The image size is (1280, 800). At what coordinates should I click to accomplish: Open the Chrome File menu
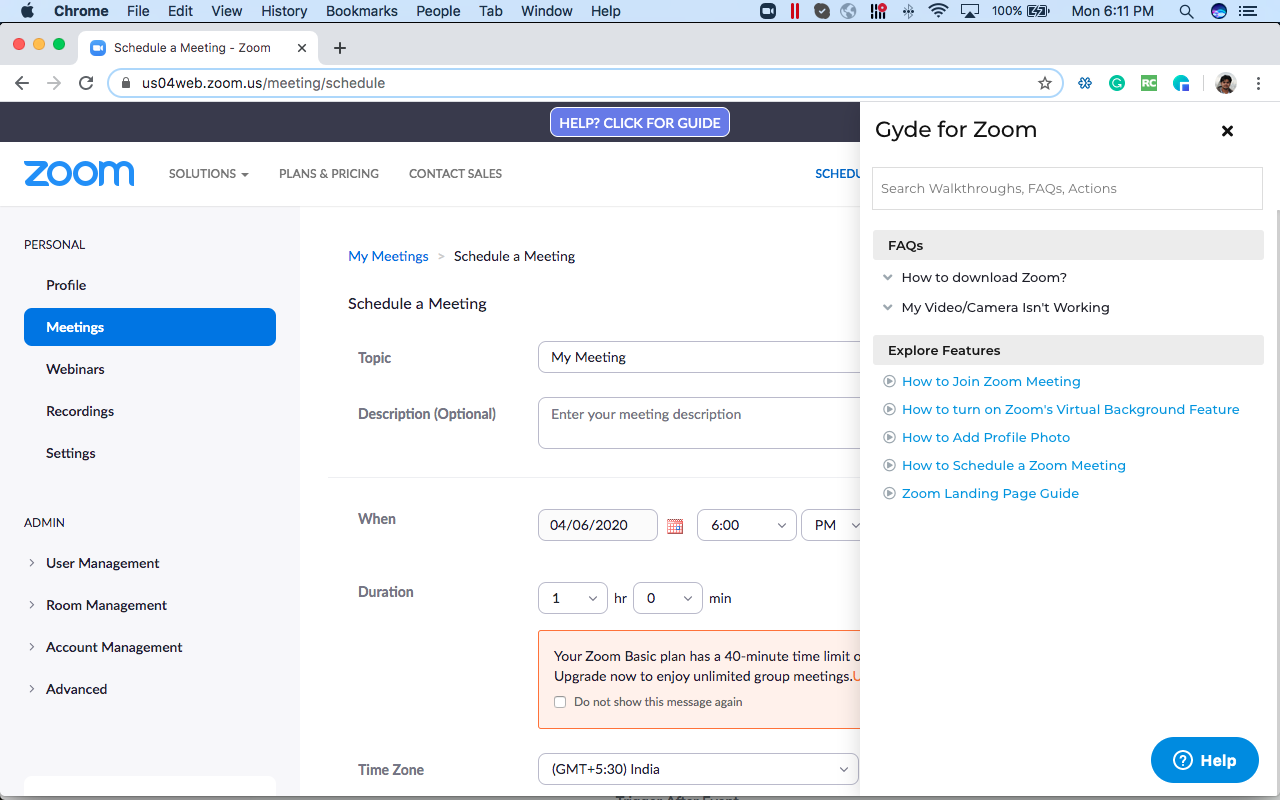tap(138, 11)
